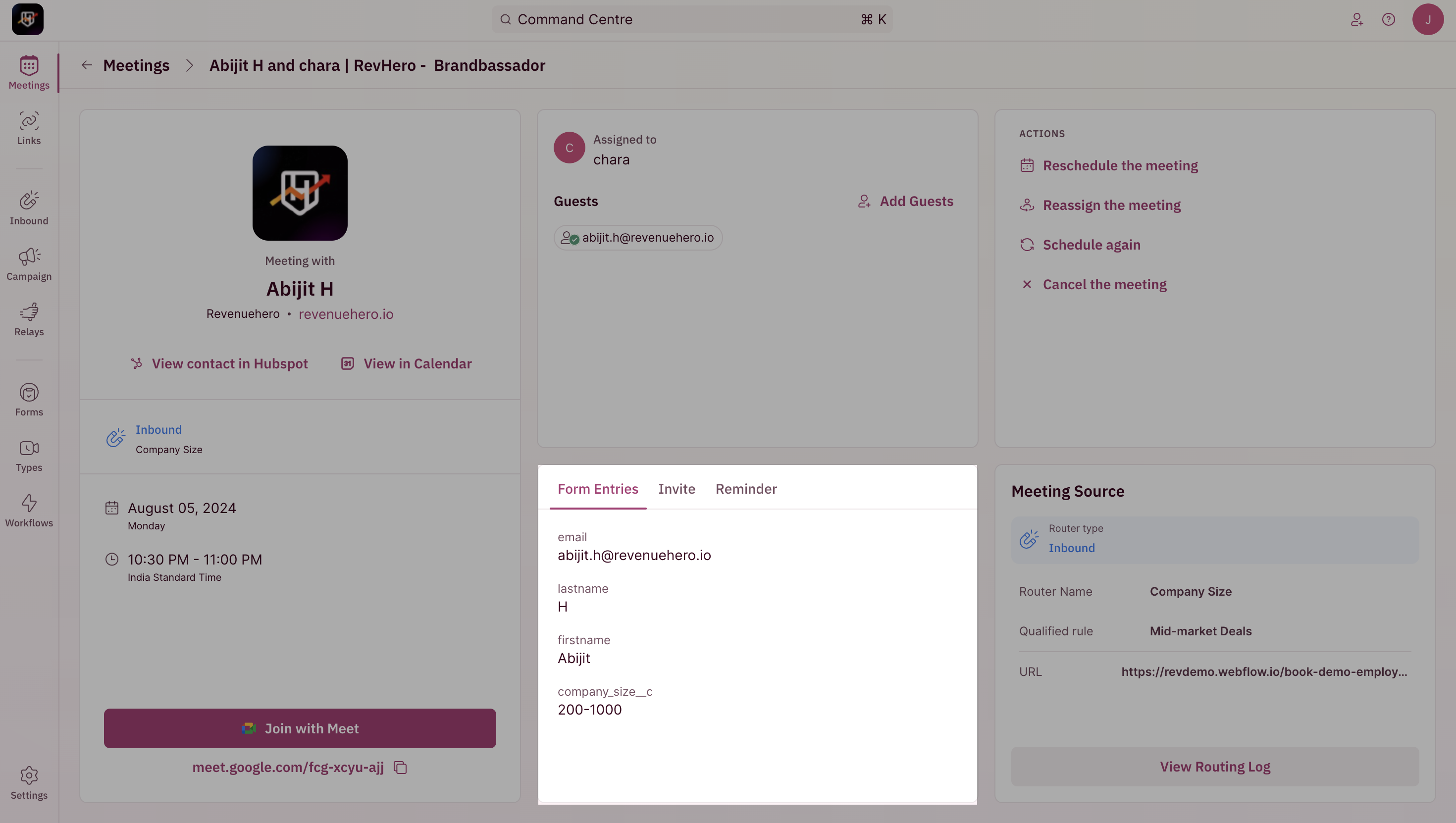Image resolution: width=1456 pixels, height=823 pixels.
Task: Click the invite user icon in header
Action: coord(1356,19)
